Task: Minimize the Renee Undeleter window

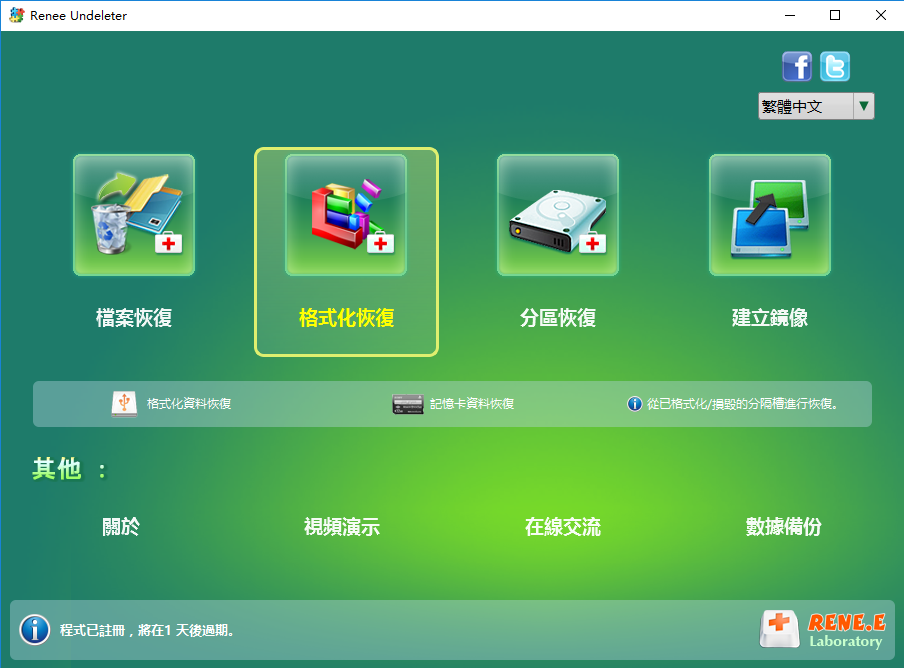Action: pyautogui.click(x=790, y=15)
